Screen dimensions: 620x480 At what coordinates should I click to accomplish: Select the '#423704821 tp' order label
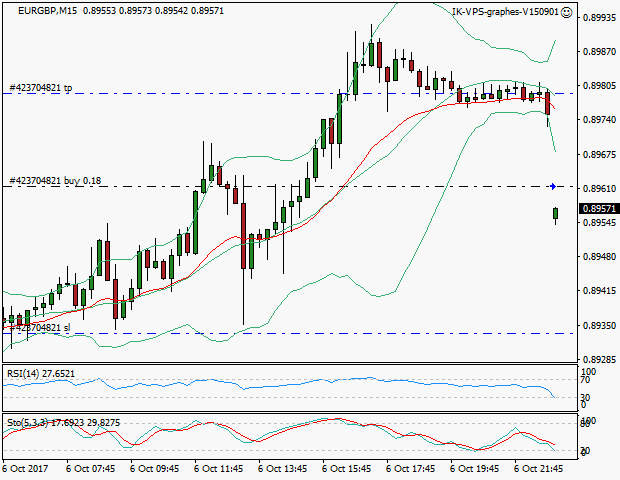tap(40, 88)
